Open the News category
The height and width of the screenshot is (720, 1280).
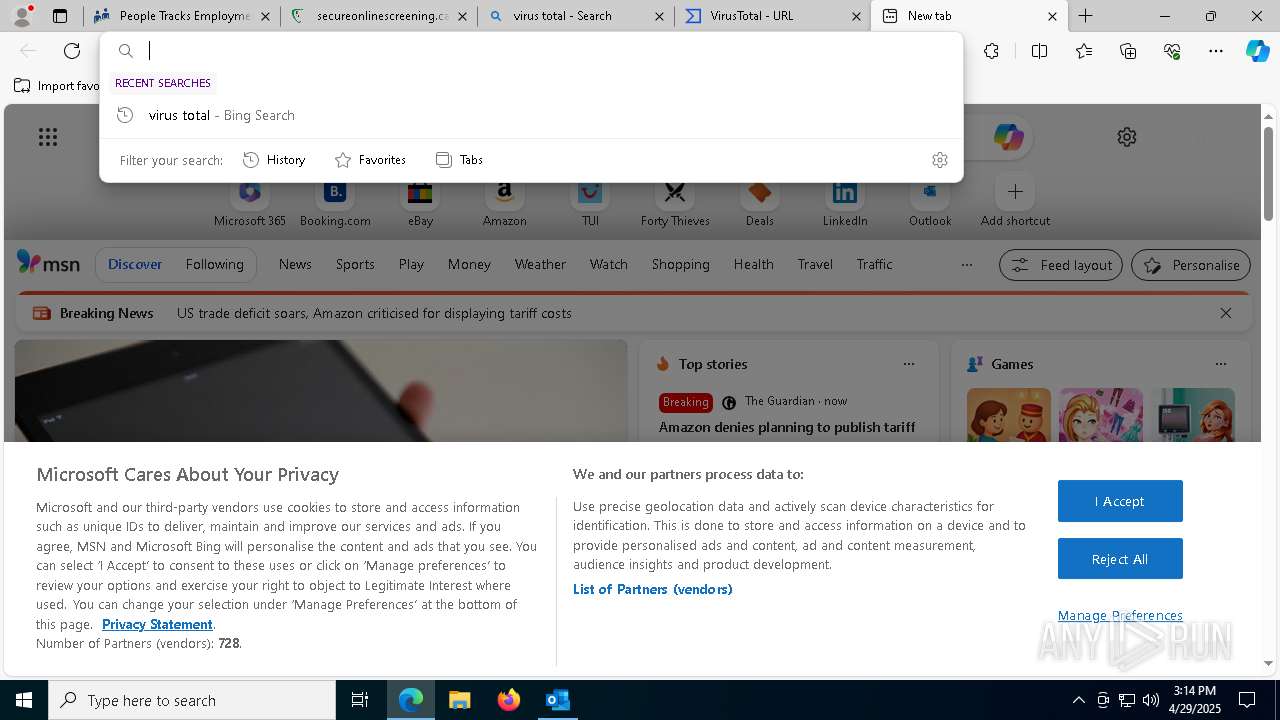tap(295, 264)
